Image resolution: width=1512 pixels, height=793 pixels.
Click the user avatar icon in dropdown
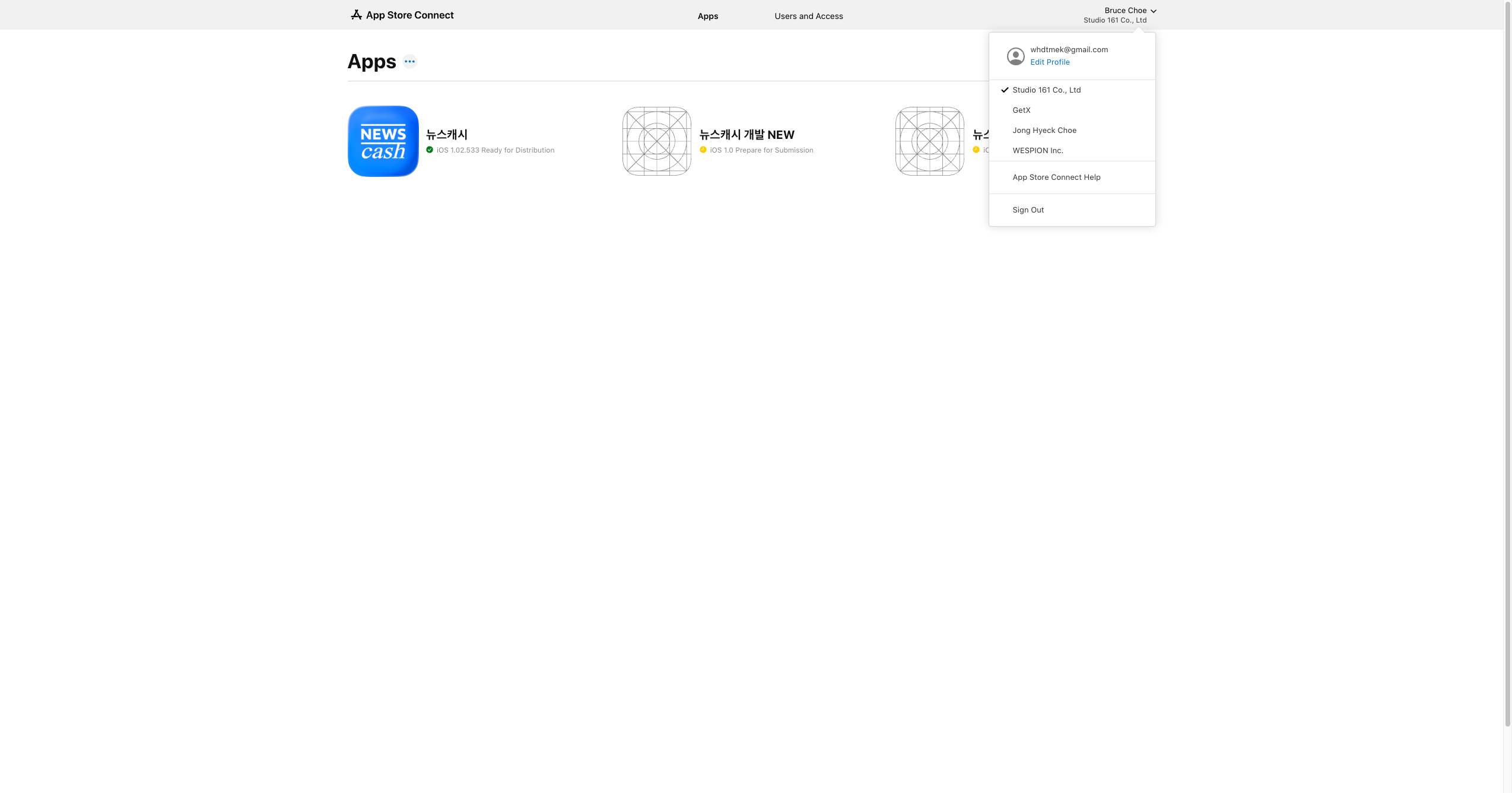(1015, 56)
